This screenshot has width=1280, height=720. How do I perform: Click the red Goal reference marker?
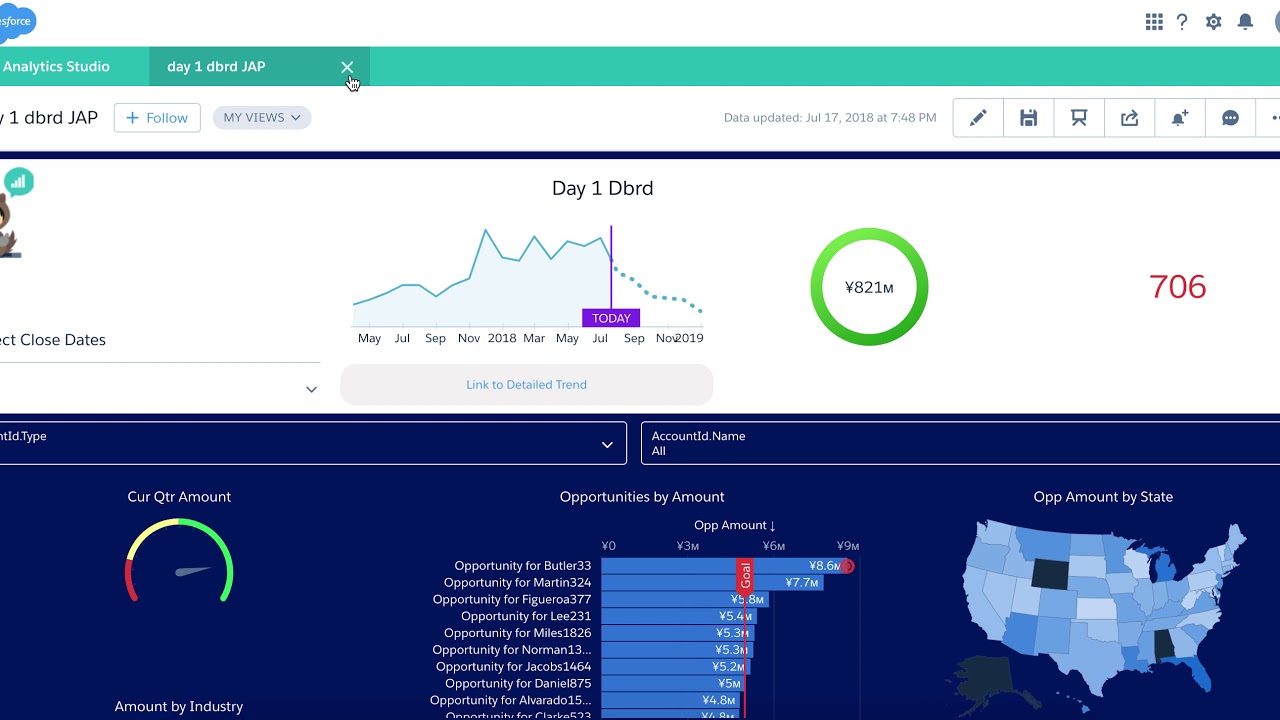click(745, 575)
